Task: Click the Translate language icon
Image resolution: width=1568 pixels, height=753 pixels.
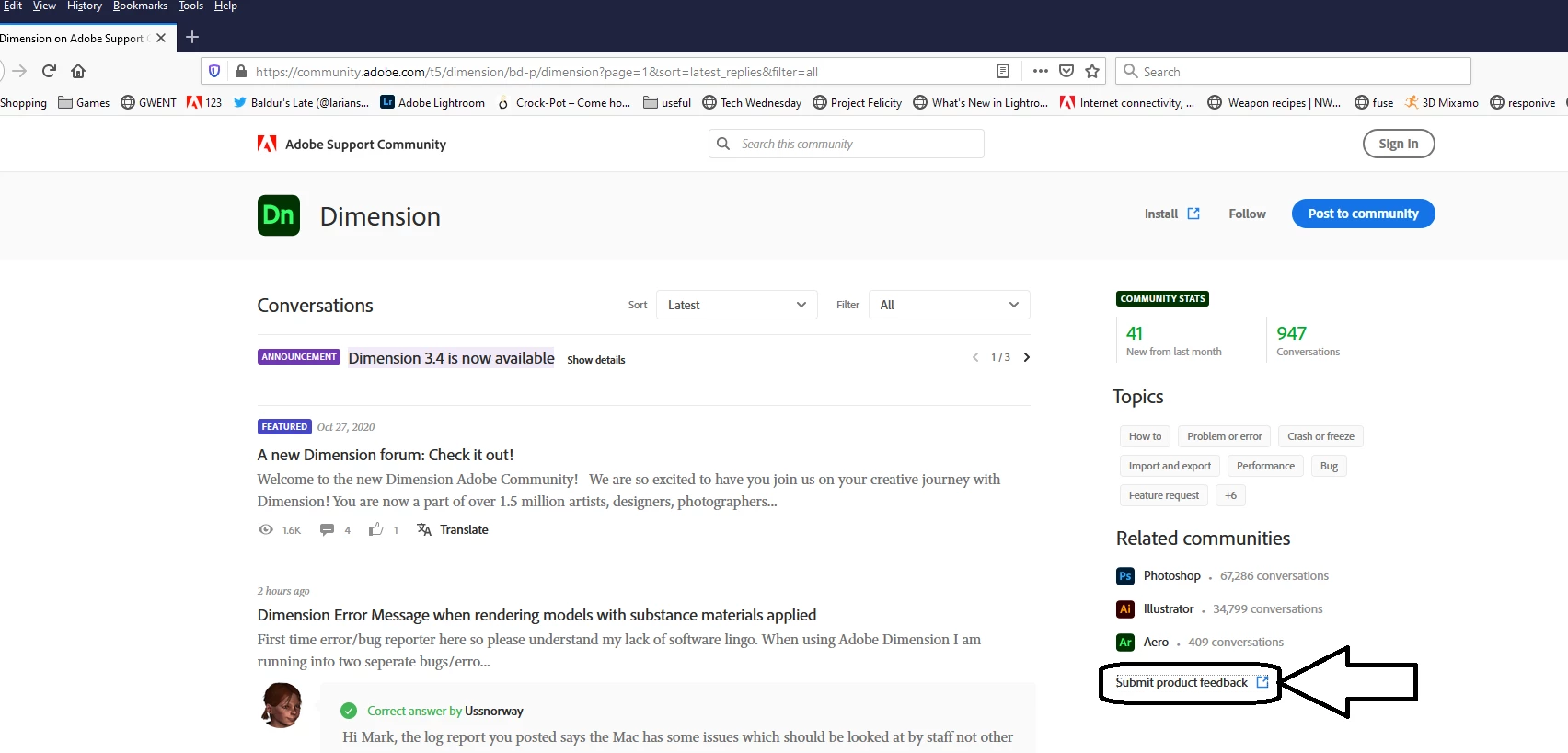Action: [424, 529]
